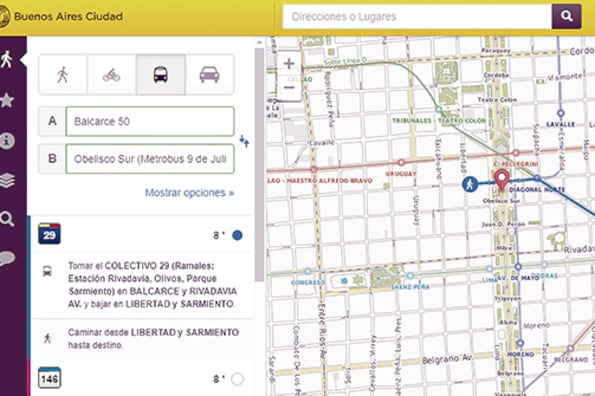Click the search magnifier button in header
Image resolution: width=595 pixels, height=396 pixels.
tap(566, 16)
